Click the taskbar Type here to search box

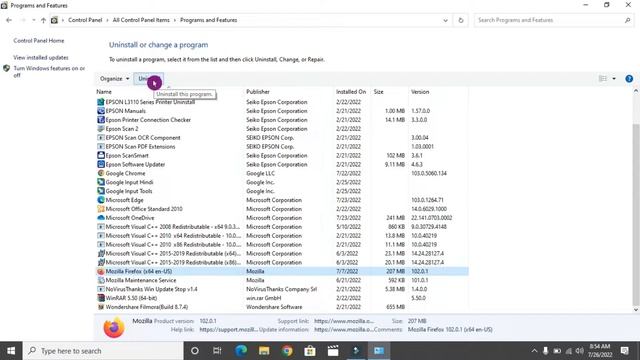[104, 351]
